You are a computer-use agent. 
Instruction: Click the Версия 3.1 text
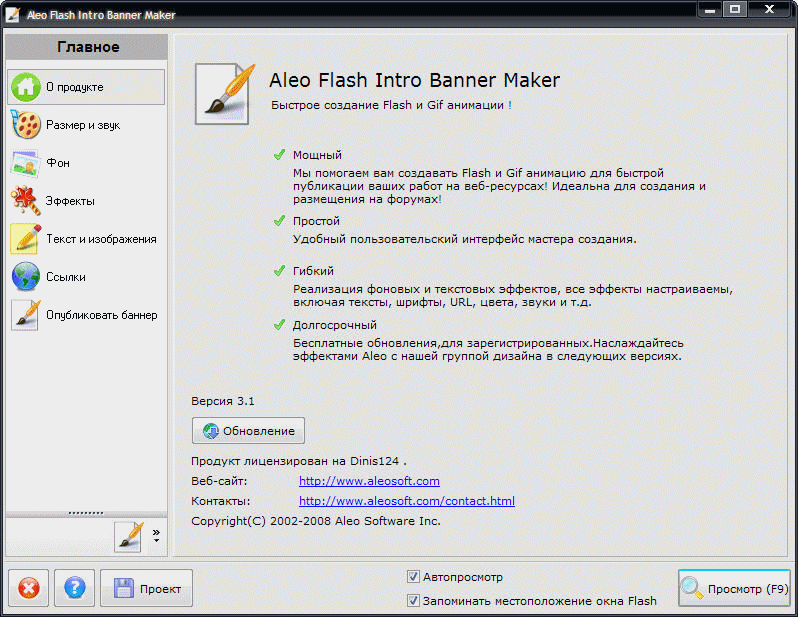(x=223, y=401)
